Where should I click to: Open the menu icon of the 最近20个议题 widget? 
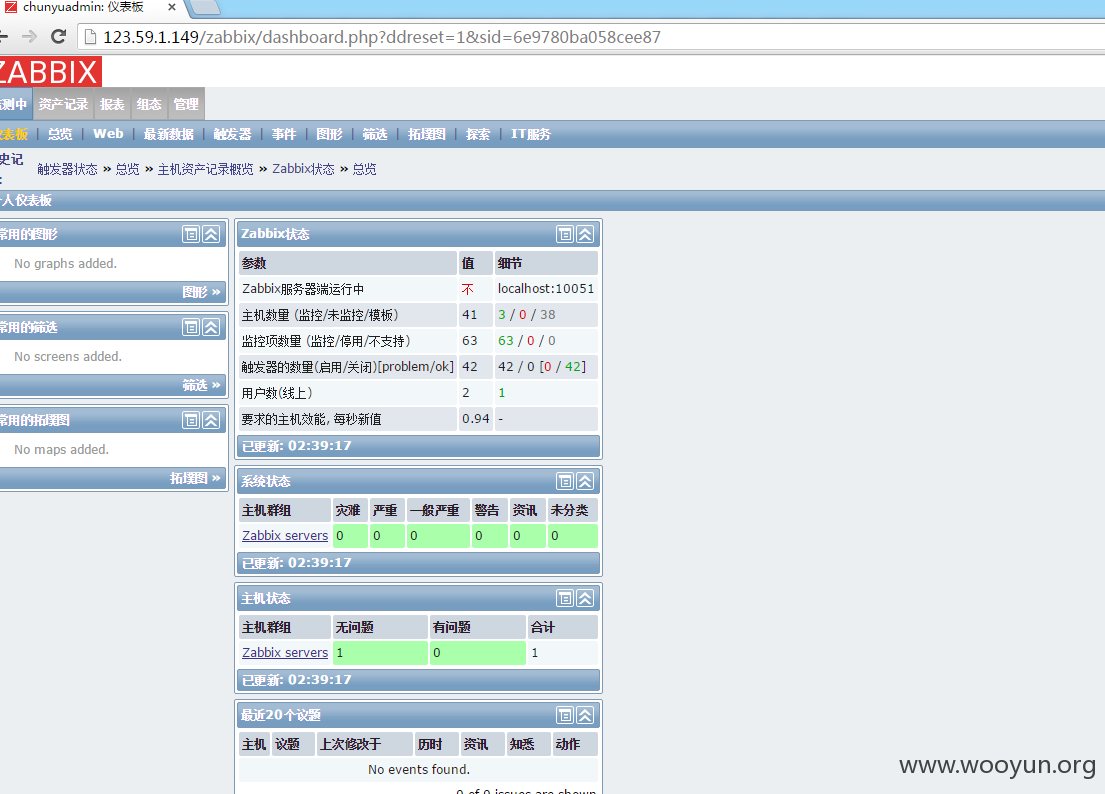pyautogui.click(x=565, y=715)
